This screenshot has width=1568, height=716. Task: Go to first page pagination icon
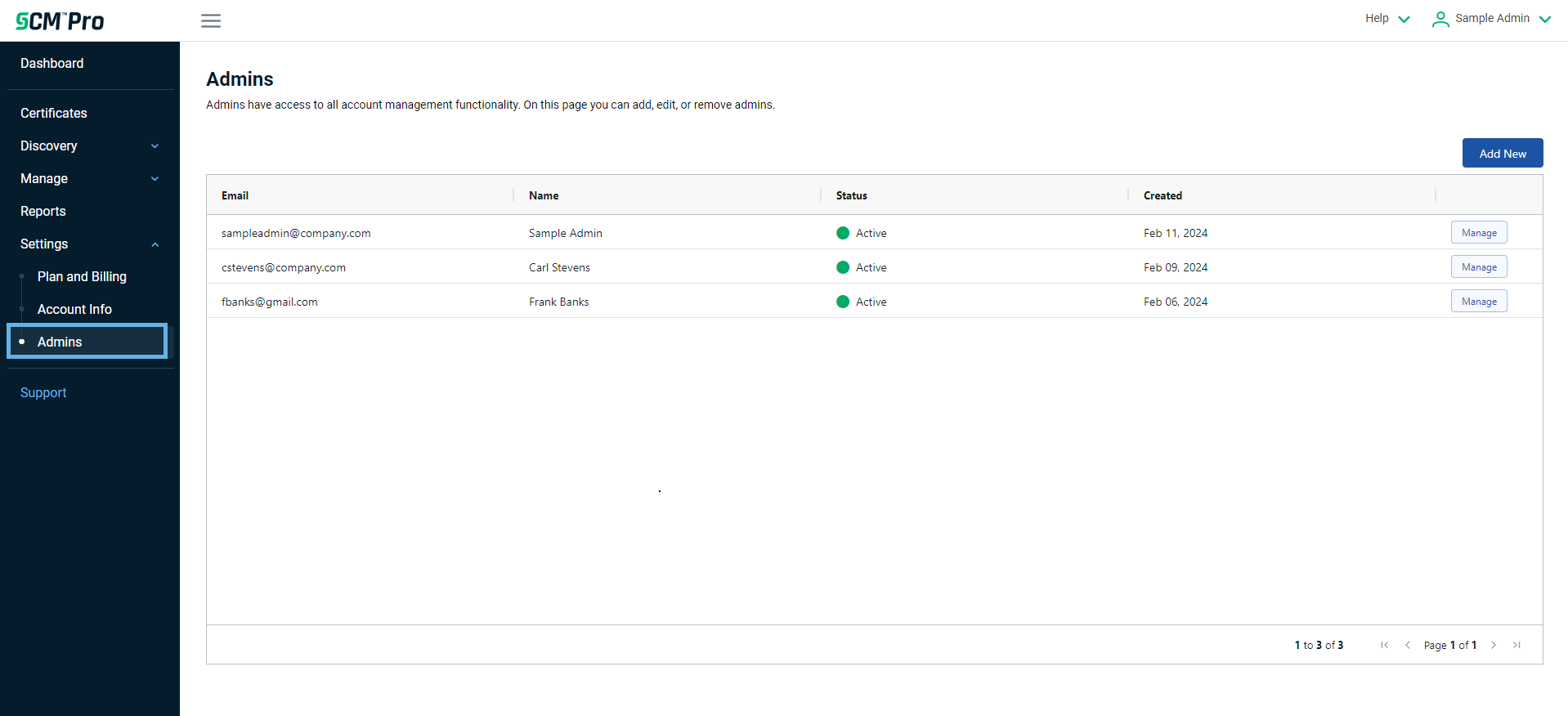(1384, 645)
